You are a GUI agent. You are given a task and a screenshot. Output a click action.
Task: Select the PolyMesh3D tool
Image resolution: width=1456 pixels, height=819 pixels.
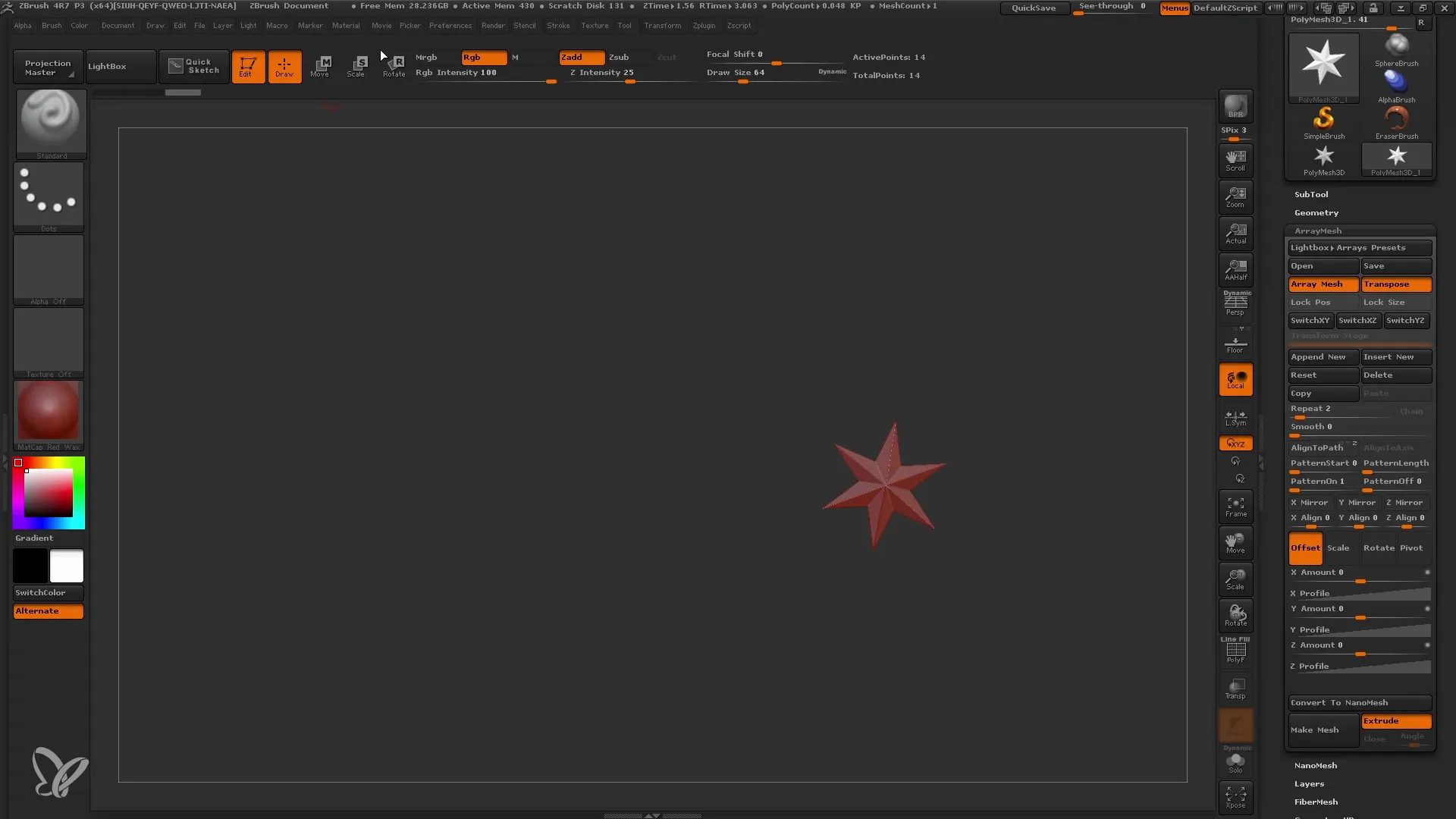1324,160
